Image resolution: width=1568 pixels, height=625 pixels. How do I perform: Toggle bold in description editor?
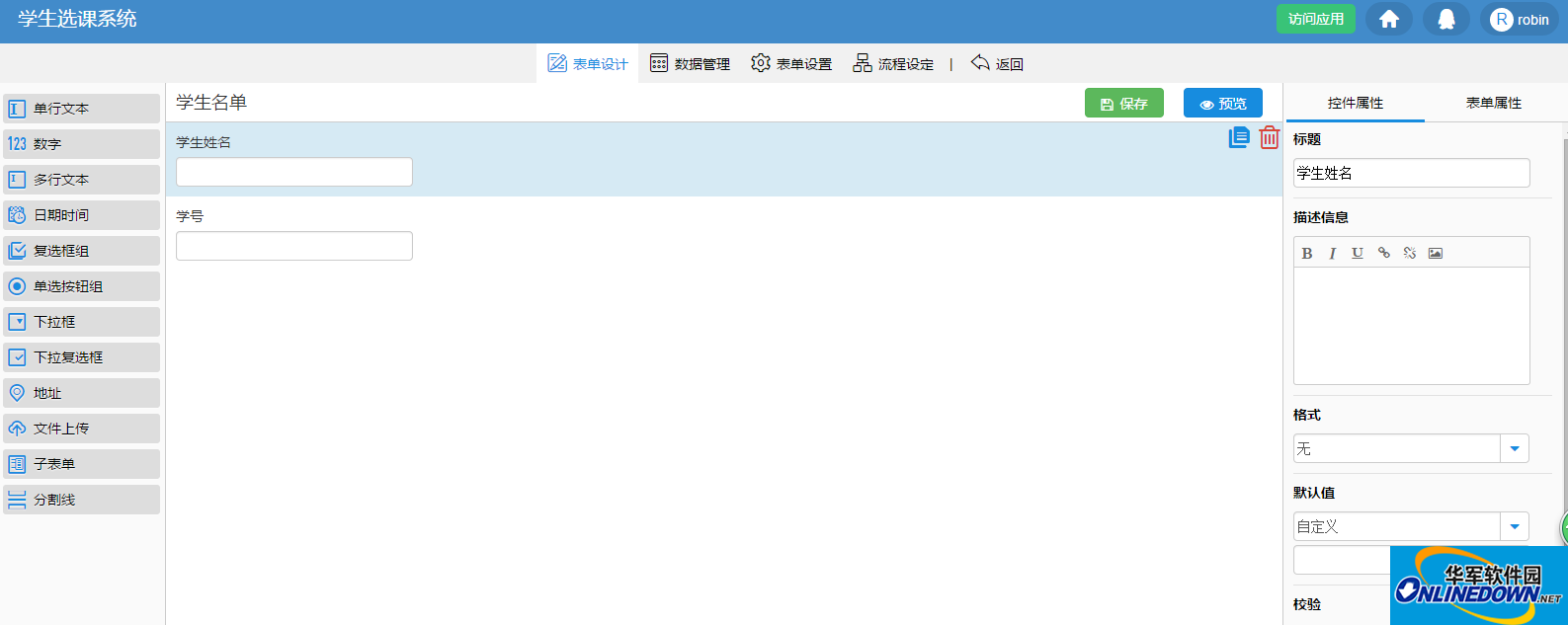tap(1307, 254)
